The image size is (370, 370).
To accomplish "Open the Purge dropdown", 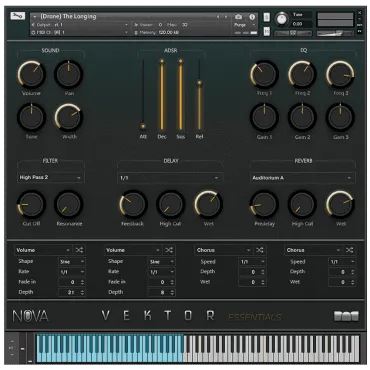I will tap(244, 25).
